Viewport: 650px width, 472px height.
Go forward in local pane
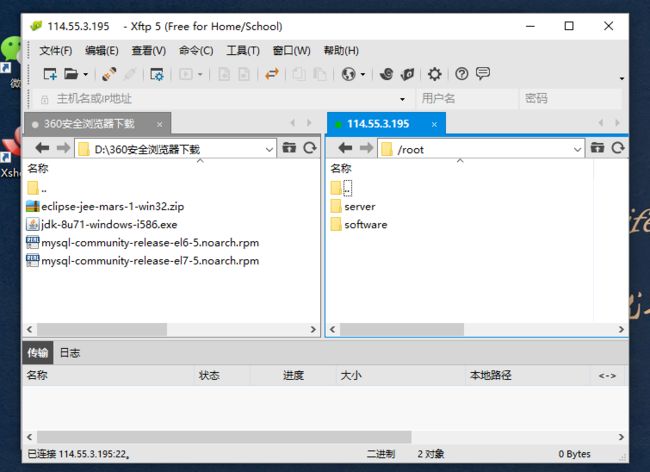pyautogui.click(x=63, y=148)
